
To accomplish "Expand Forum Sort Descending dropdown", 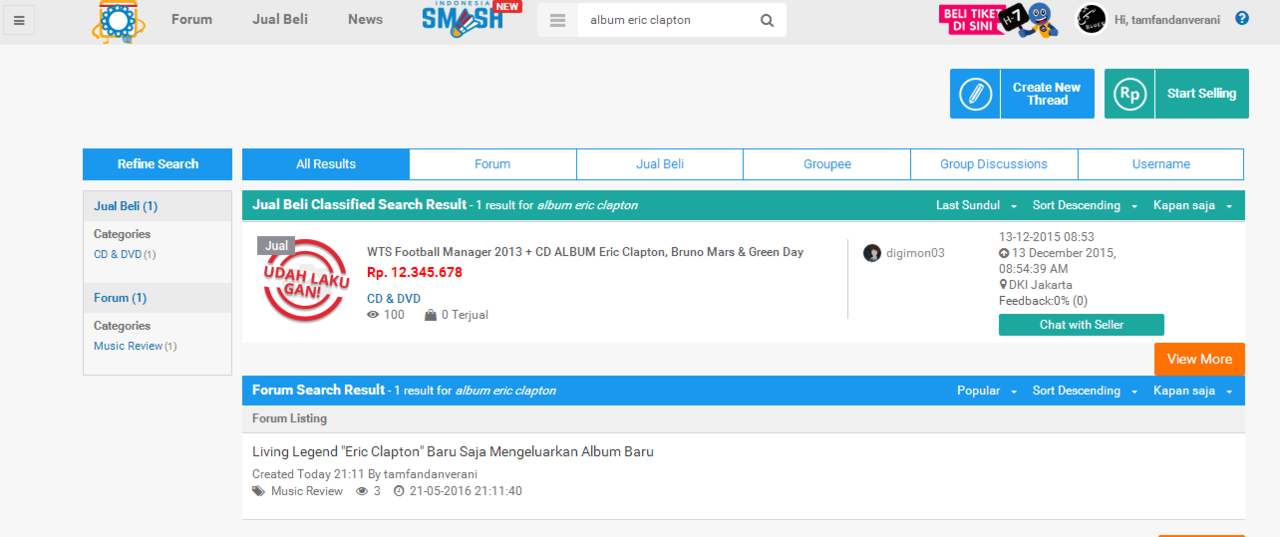I will tap(1085, 391).
